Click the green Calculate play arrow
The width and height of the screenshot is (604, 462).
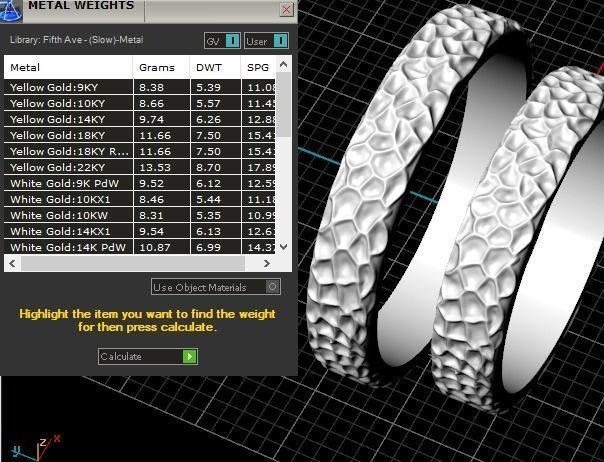point(190,356)
